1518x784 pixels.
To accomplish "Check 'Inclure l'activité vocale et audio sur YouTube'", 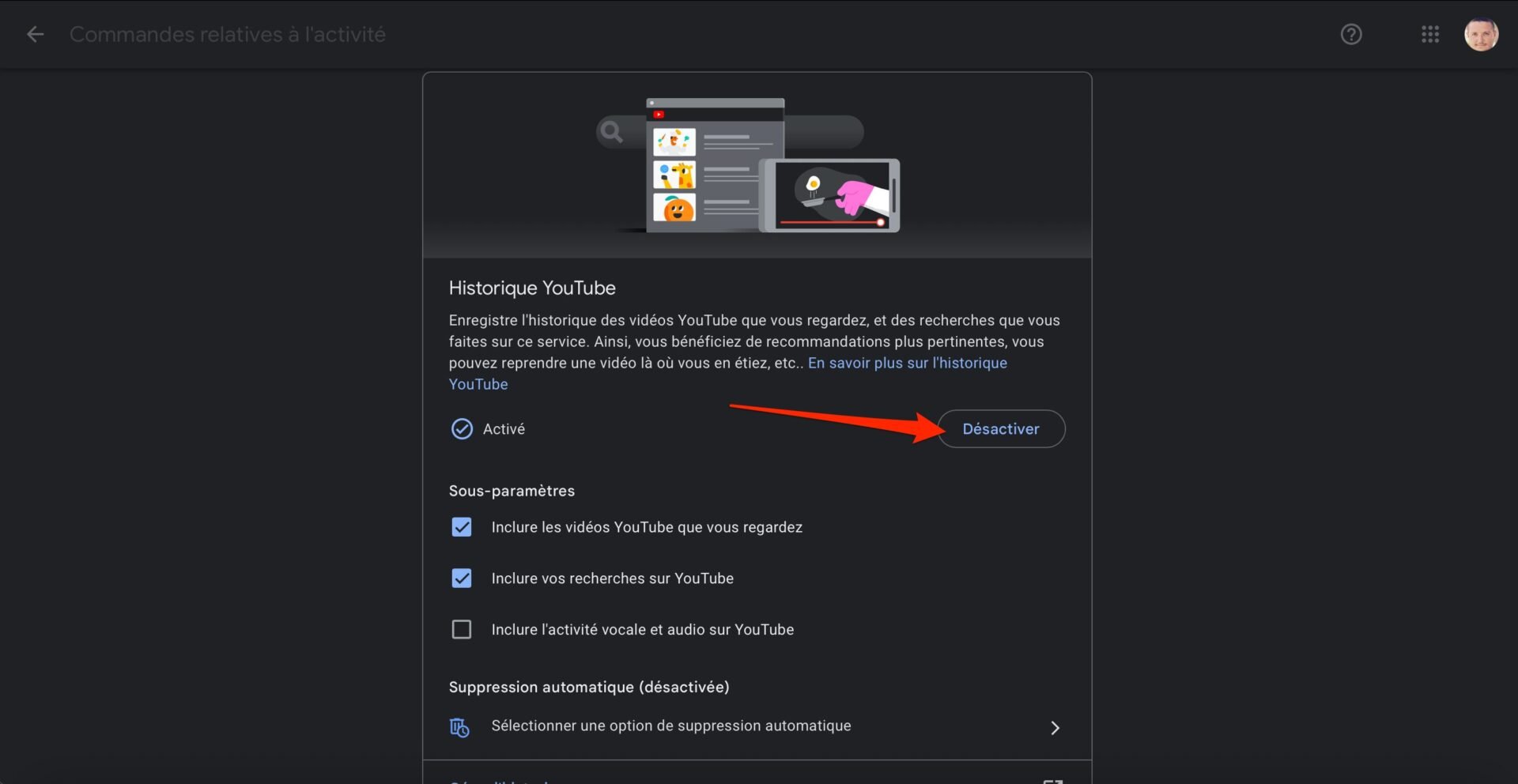I will 462,630.
